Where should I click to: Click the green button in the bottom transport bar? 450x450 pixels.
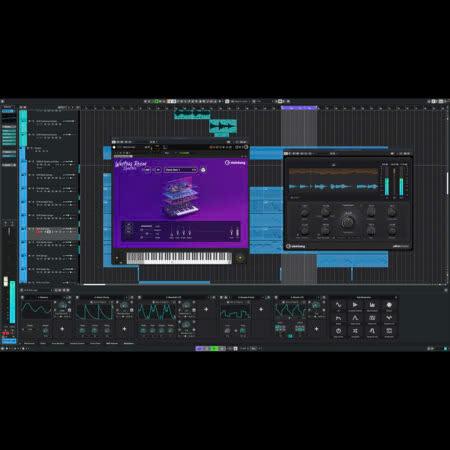coord(215,348)
